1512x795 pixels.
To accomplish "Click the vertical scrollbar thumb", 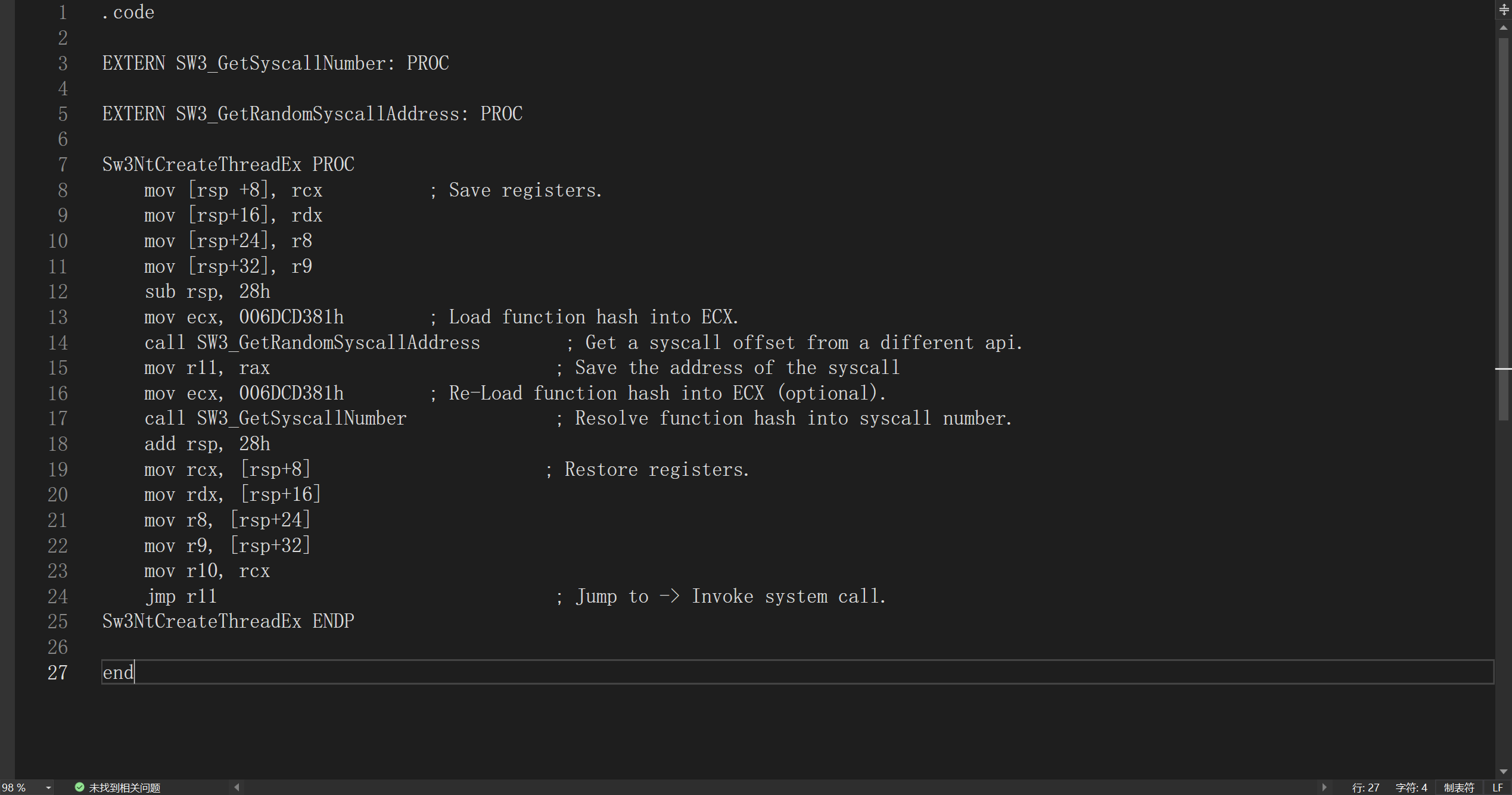I will 1504,226.
